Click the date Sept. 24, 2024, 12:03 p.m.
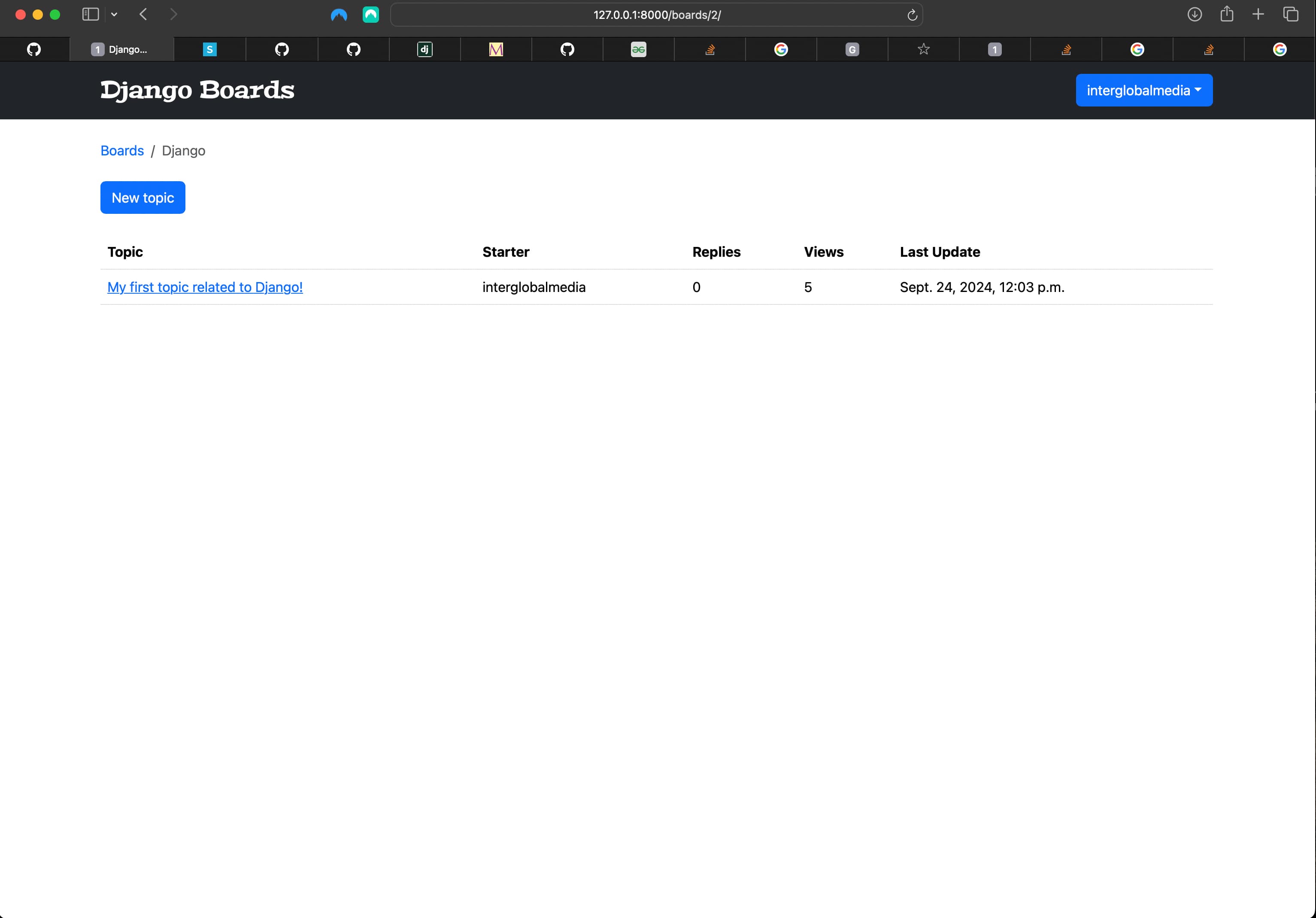This screenshot has width=1316, height=918. 982,287
